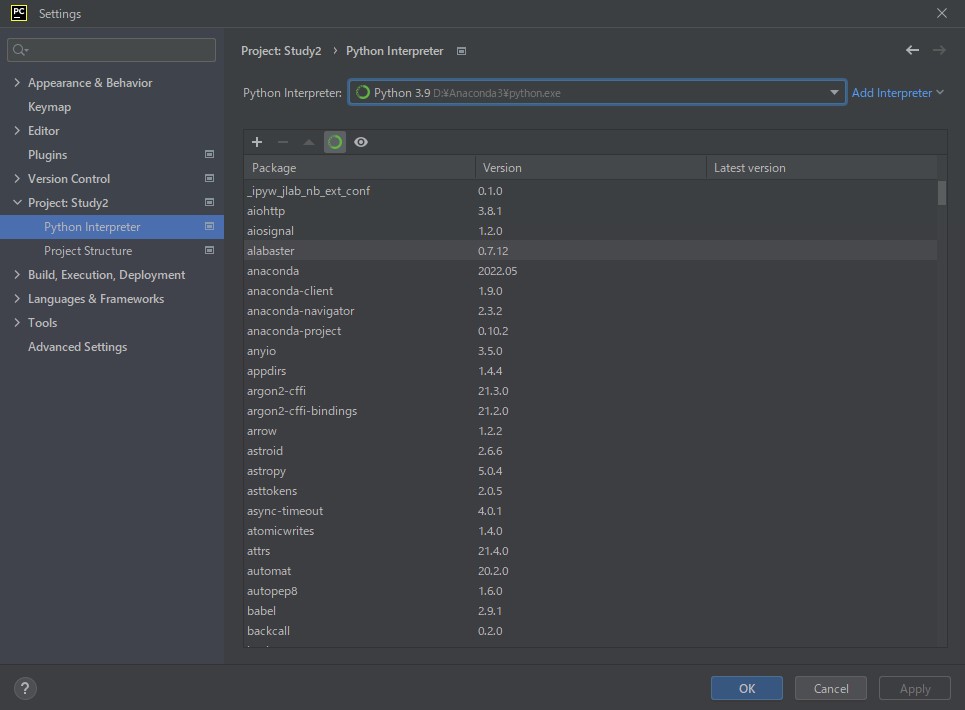Click the Package column header
965x710 pixels.
click(359, 167)
